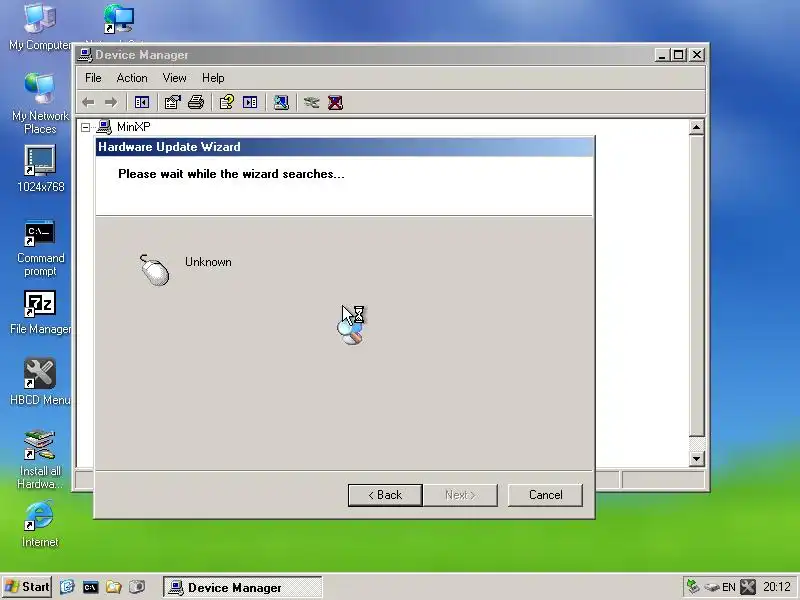Image resolution: width=800 pixels, height=600 pixels.
Task: Collapse the MiniXP tree node
Action: [x=86, y=127]
